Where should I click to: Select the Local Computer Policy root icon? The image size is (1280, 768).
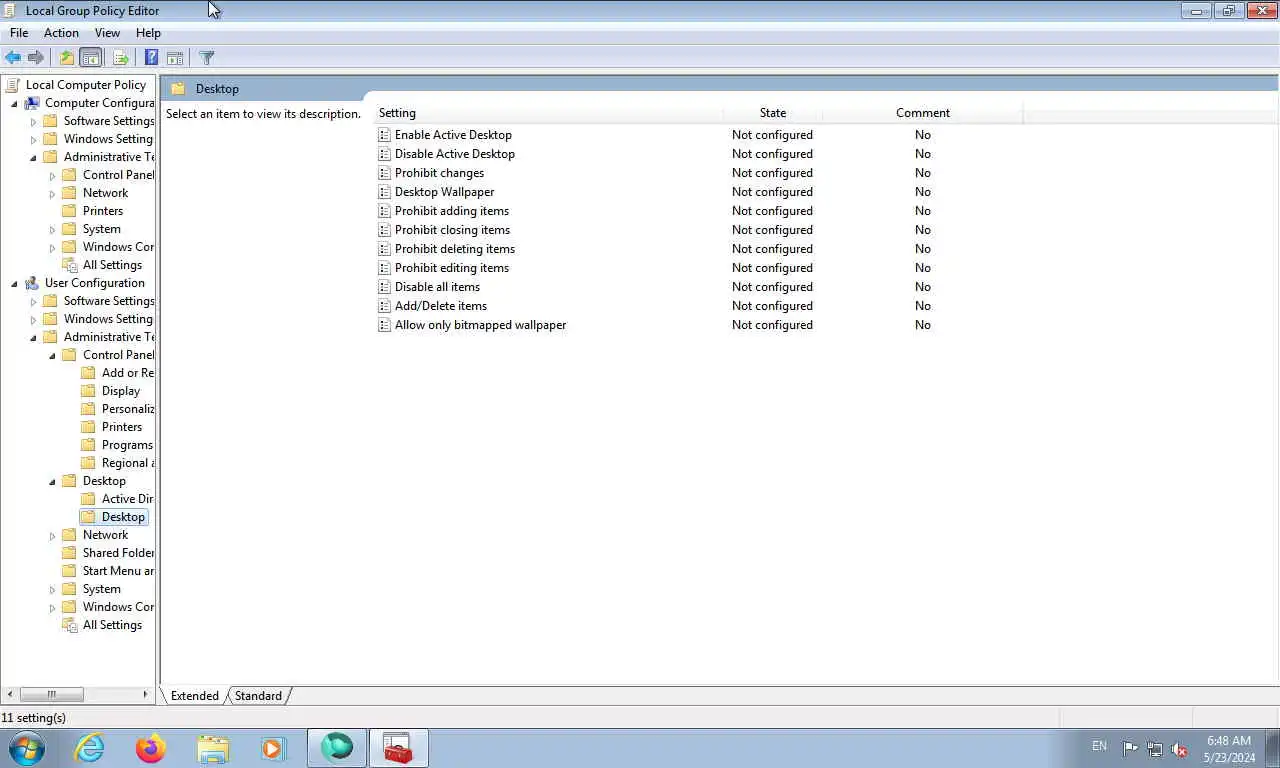(x=13, y=85)
